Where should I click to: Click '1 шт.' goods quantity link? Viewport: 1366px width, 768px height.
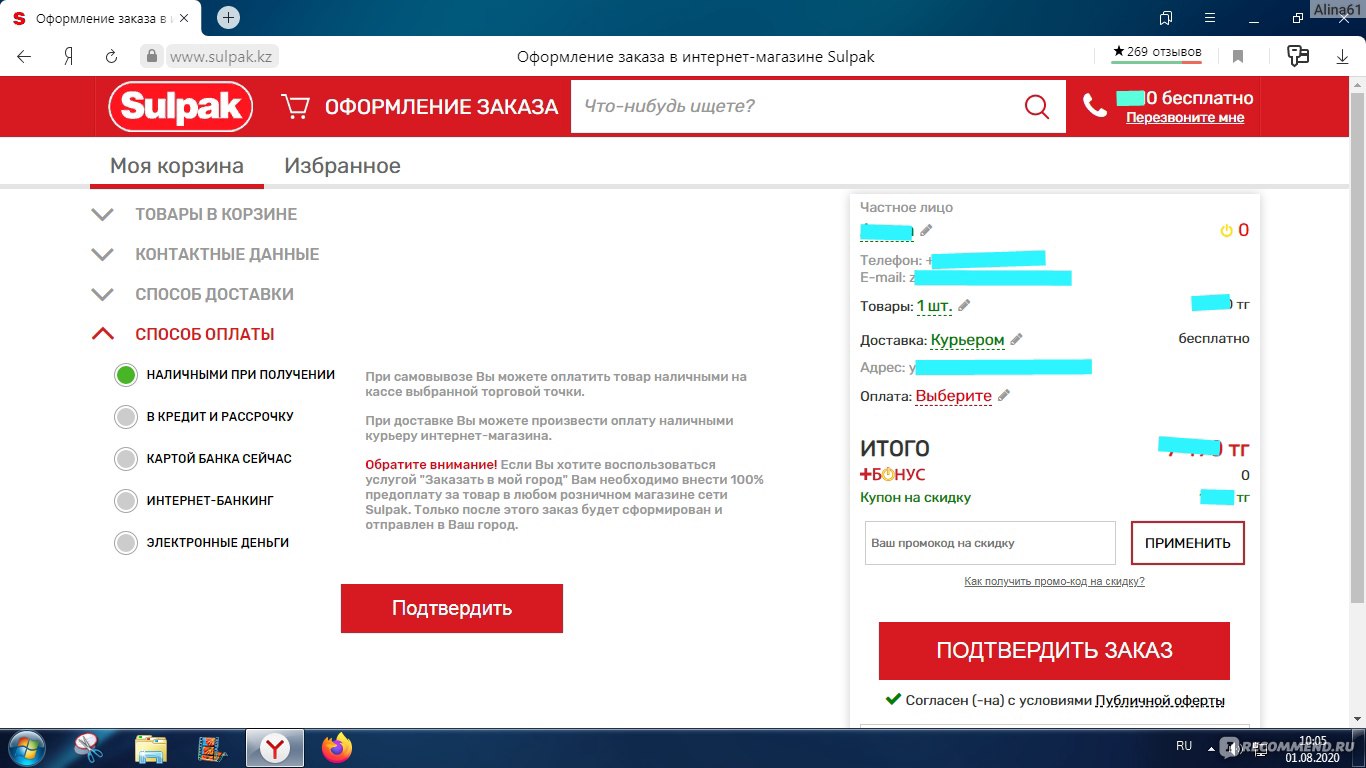point(934,306)
